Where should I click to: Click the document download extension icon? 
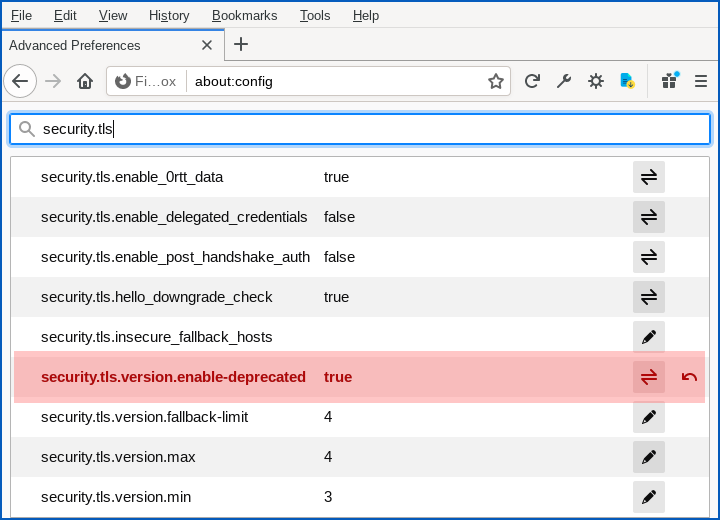tap(628, 81)
